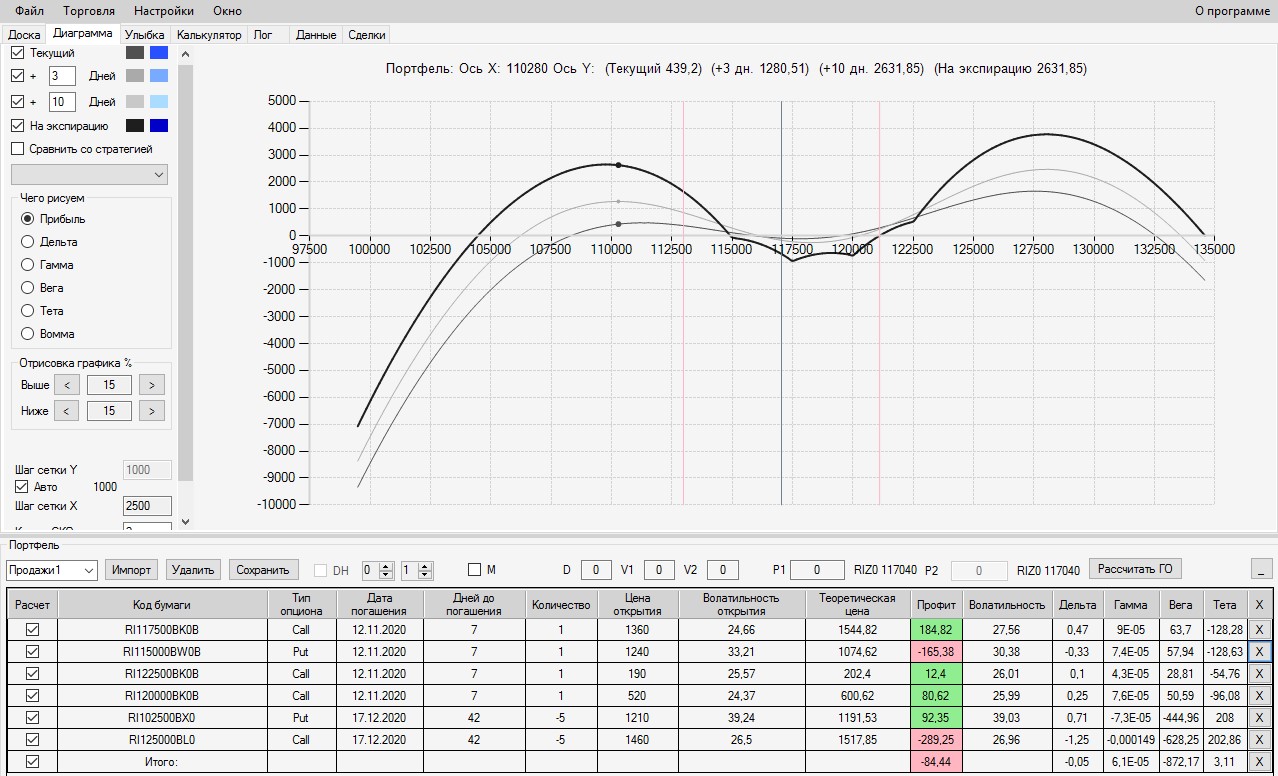The image size is (1278, 776).
Task: Click the D input field
Action: (596, 570)
